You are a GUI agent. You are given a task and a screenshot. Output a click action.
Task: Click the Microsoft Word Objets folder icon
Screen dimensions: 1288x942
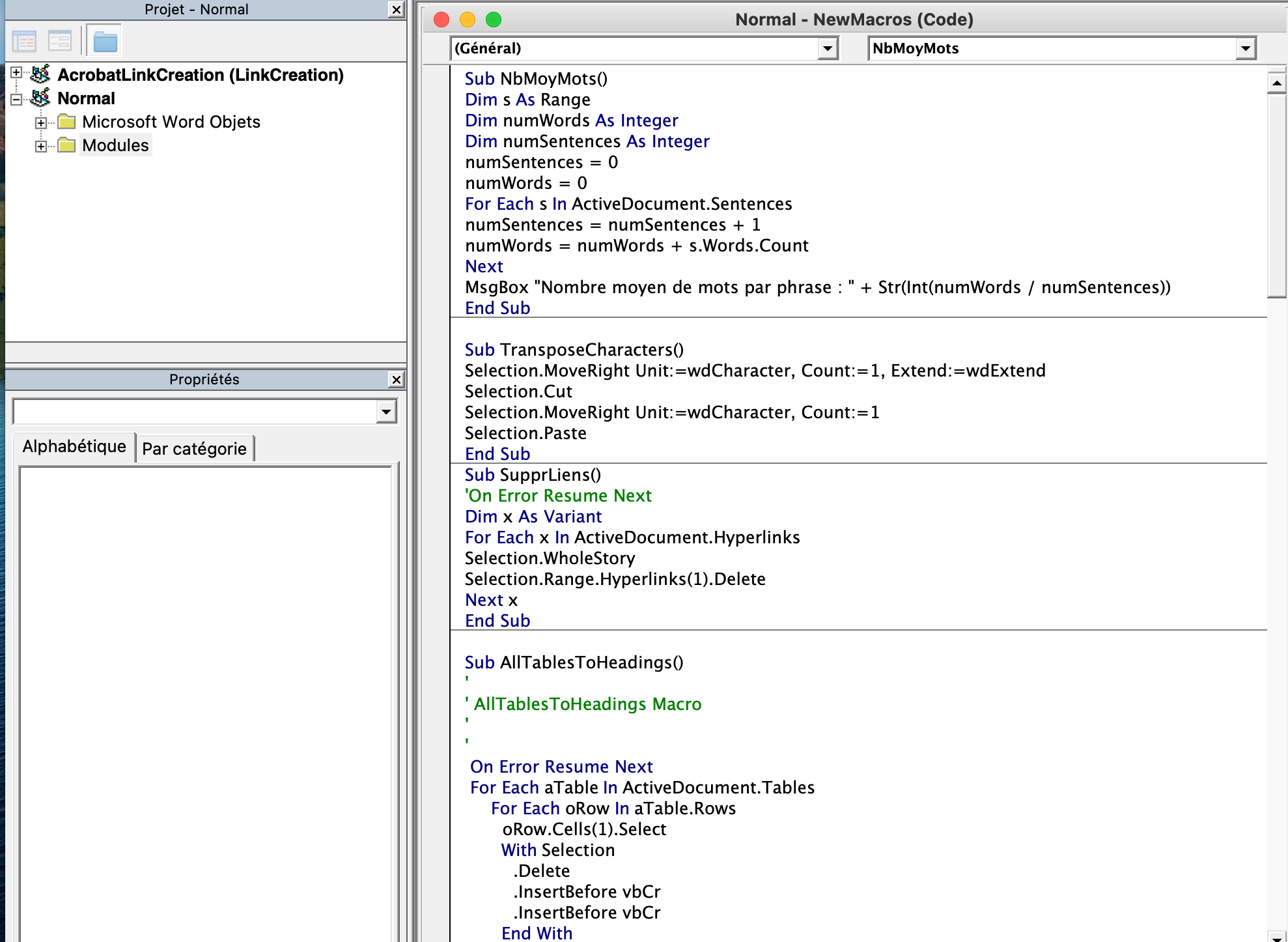click(x=66, y=122)
